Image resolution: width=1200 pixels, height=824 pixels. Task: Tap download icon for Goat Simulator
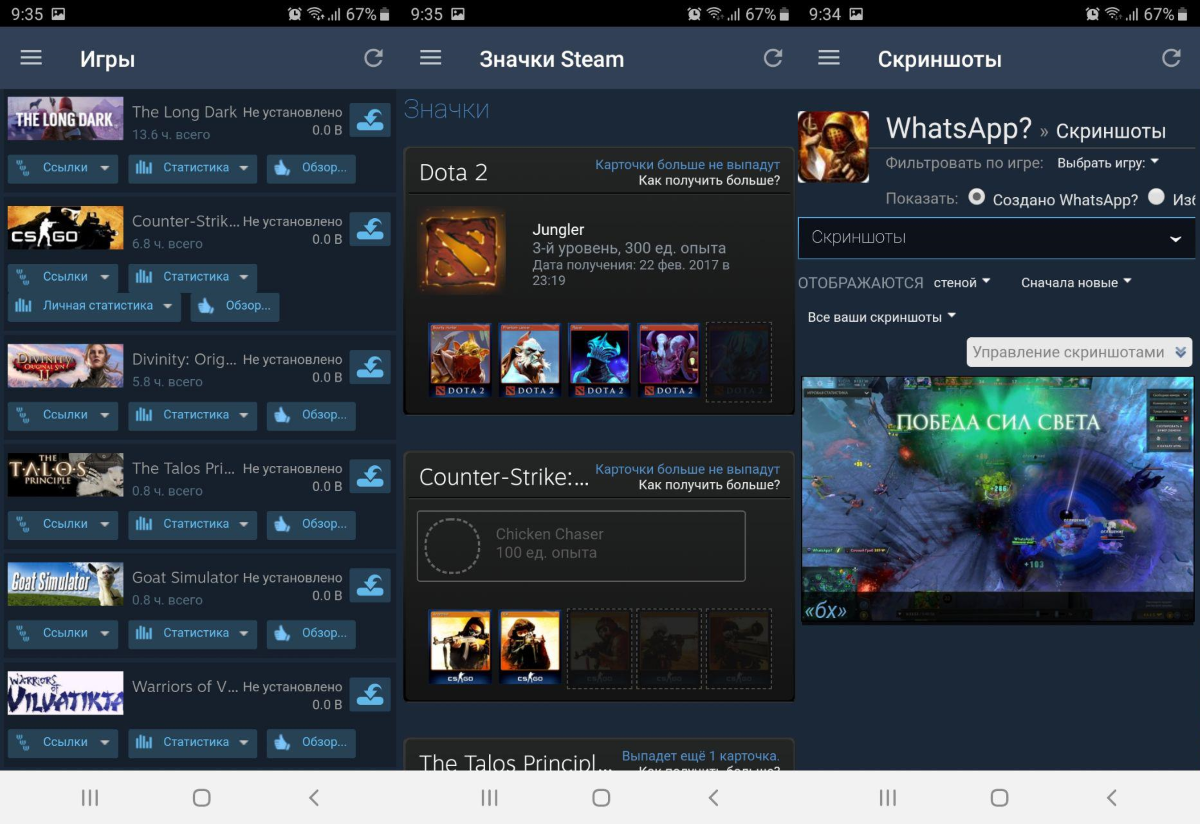click(x=371, y=585)
